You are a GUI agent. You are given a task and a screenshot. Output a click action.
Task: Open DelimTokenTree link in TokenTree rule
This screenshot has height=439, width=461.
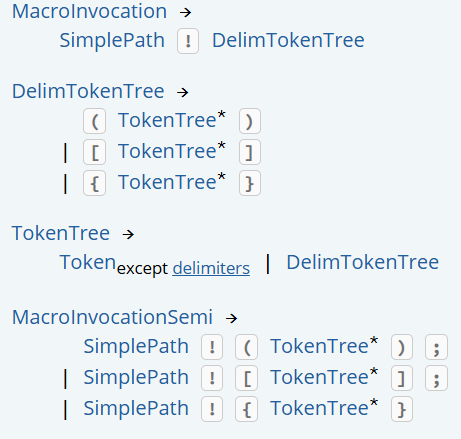[x=363, y=262]
